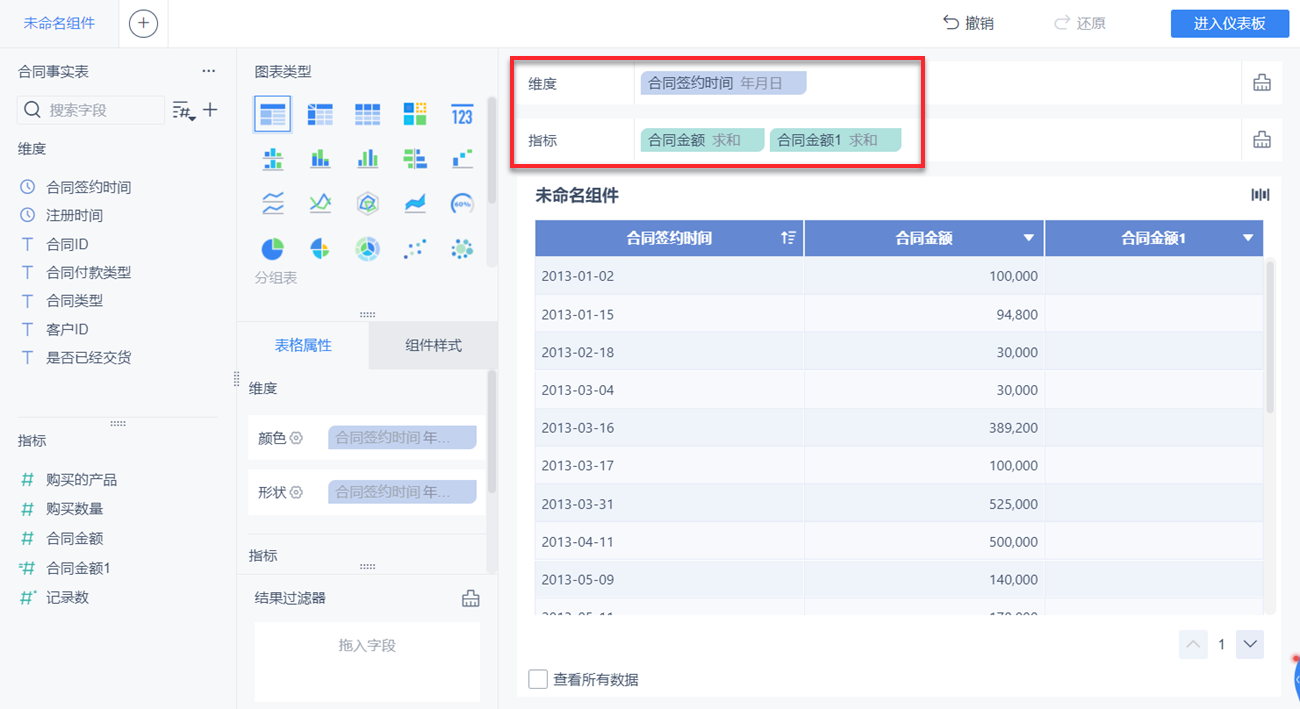Click the 进入仪表板 button
The image size is (1300, 709).
tap(1229, 24)
